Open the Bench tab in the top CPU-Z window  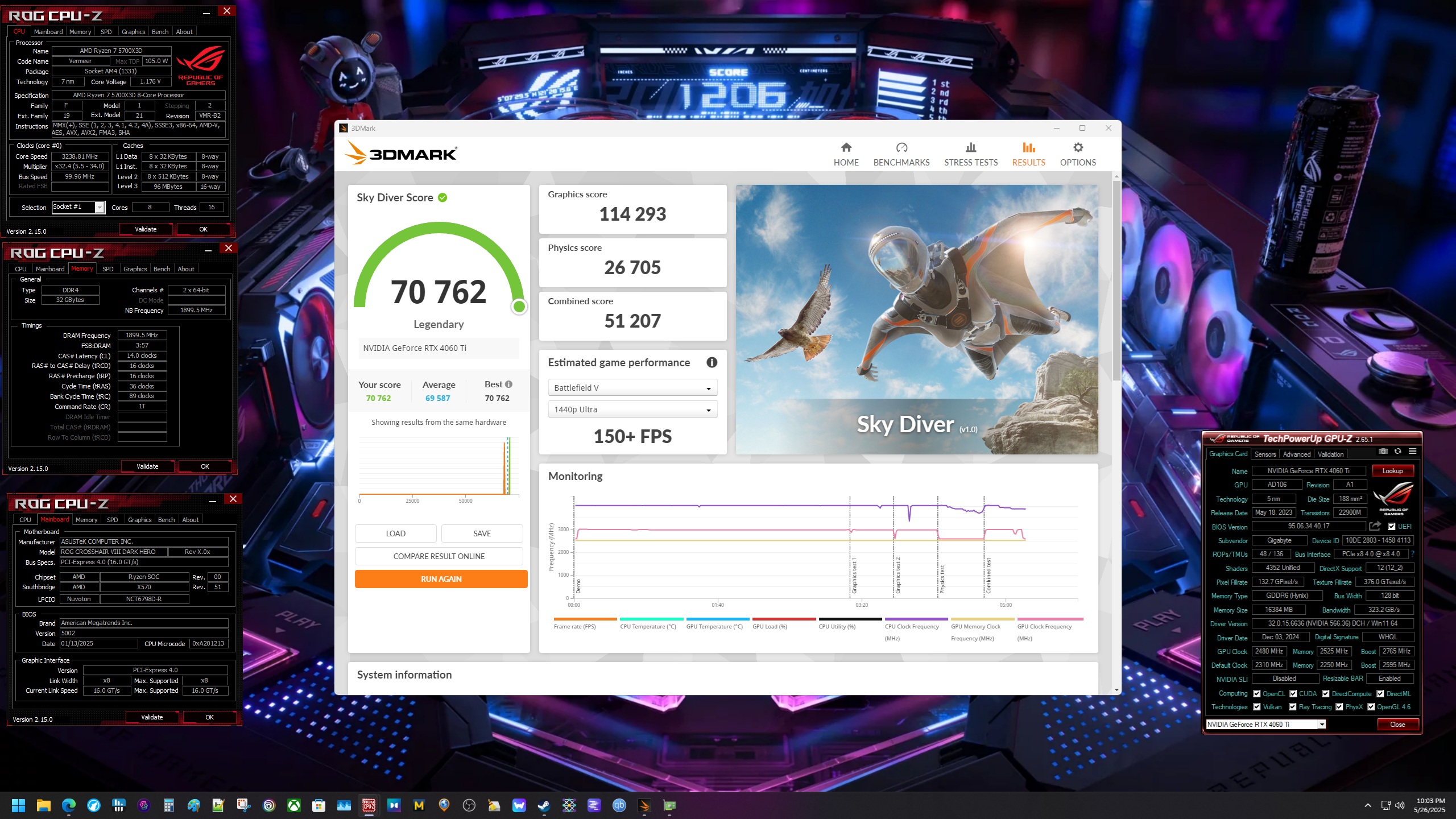tap(160, 32)
